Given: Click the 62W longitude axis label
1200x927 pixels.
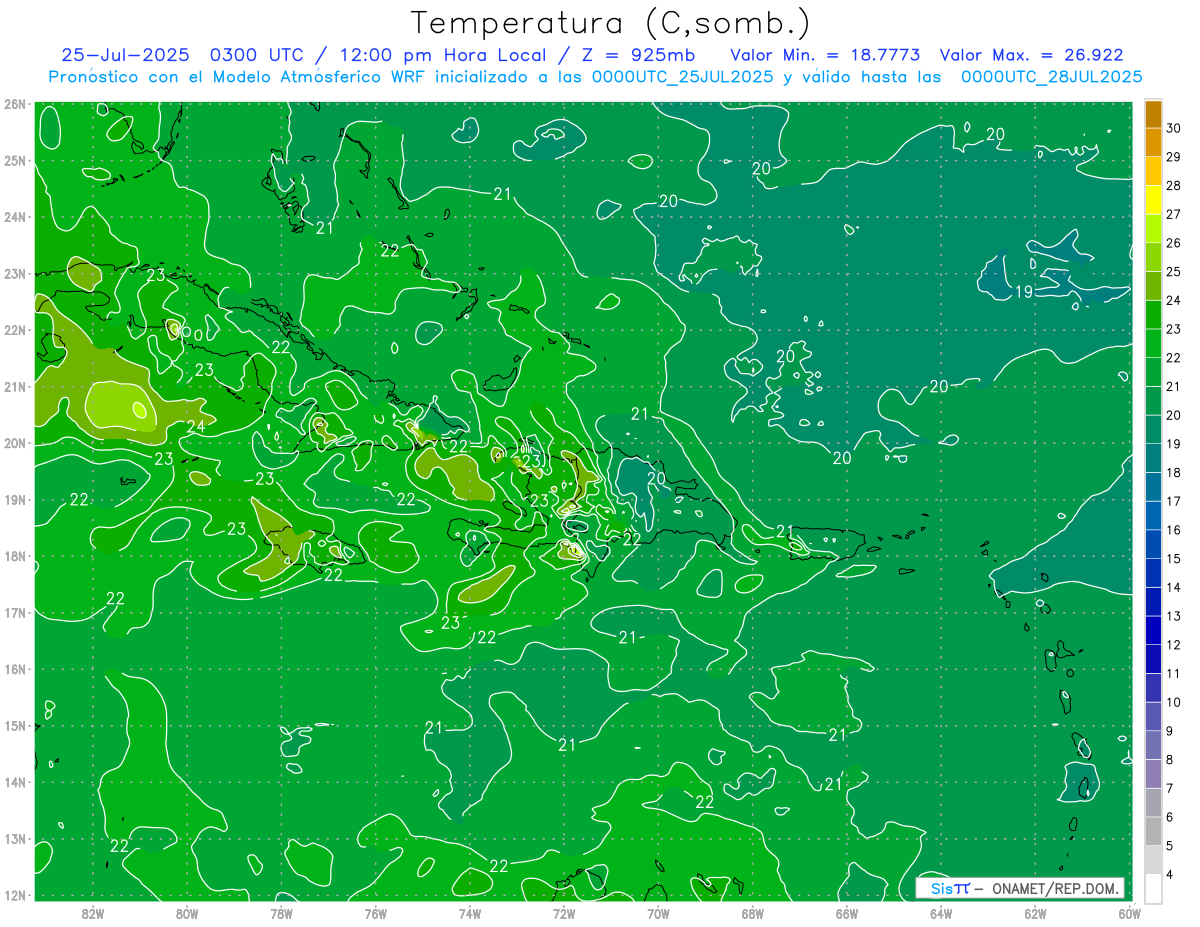Looking at the screenshot, I should [x=1035, y=913].
